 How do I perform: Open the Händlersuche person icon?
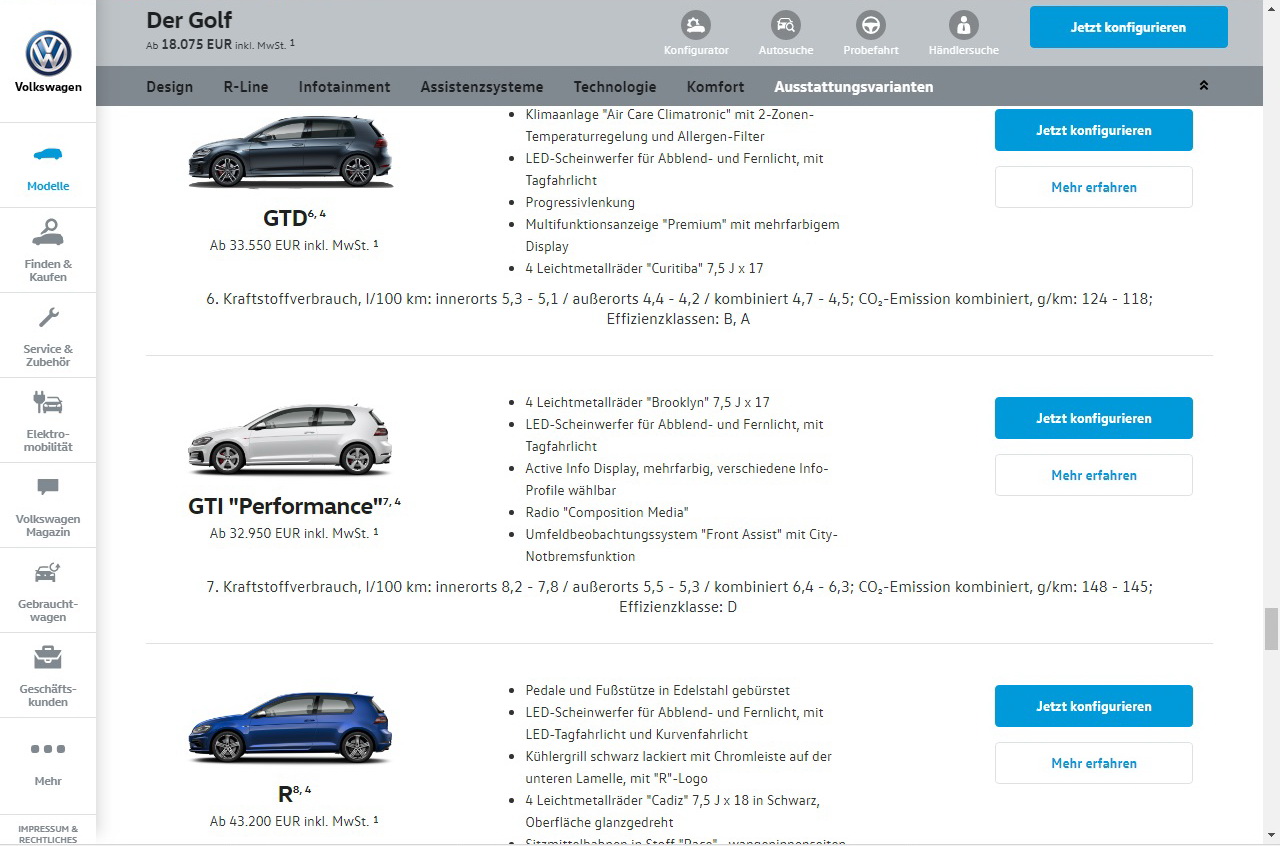(x=963, y=25)
